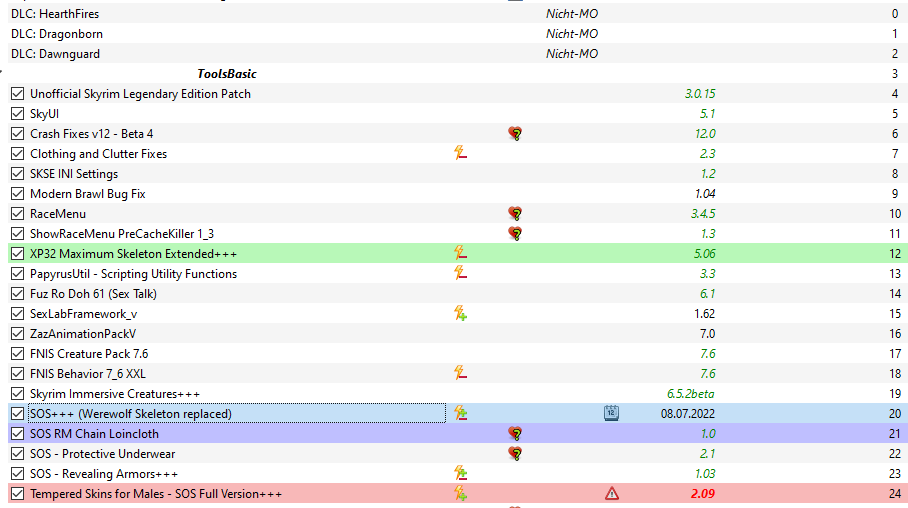Click conflict icon for PapyrusUtil row
908x508 pixels.
point(460,273)
